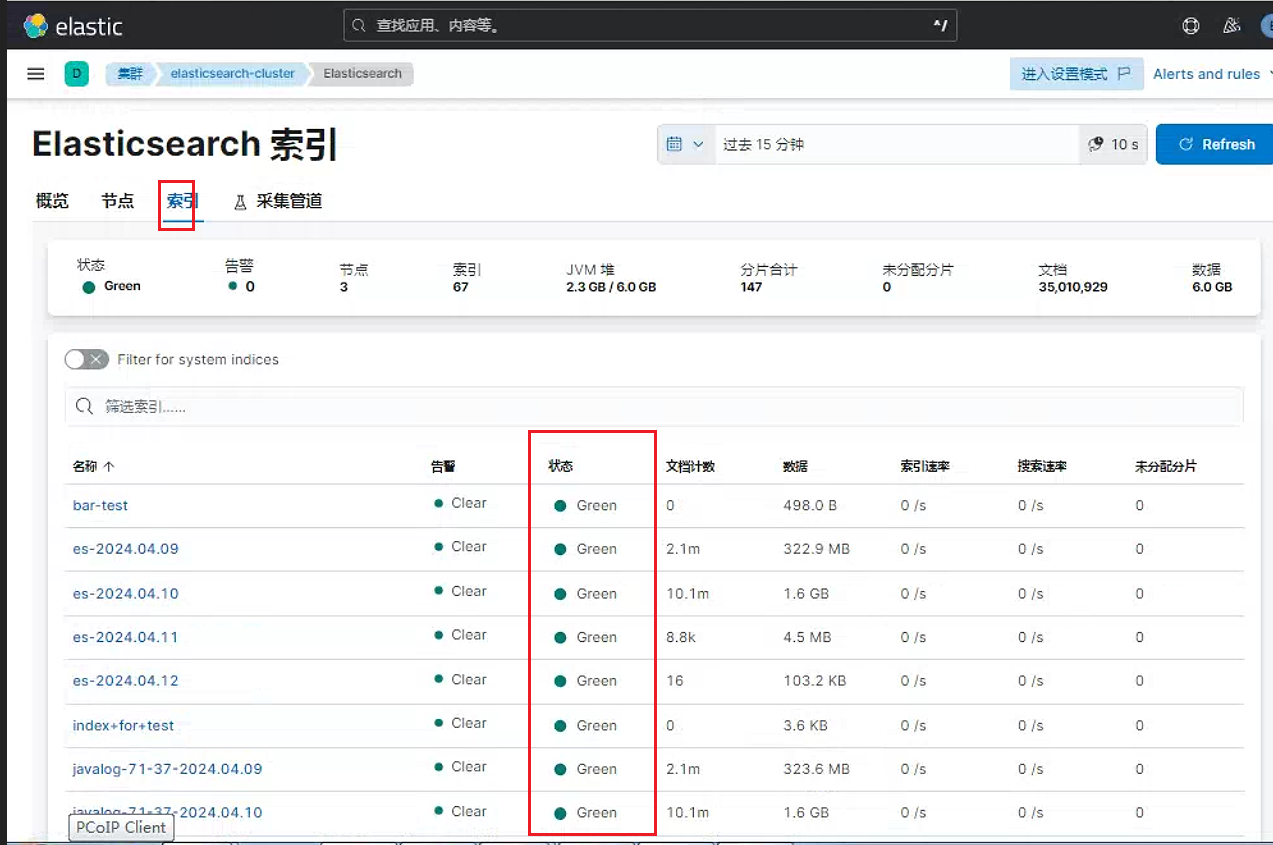This screenshot has height=845, width=1273.
Task: Click the 进入设置模式 button
Action: pos(1076,74)
